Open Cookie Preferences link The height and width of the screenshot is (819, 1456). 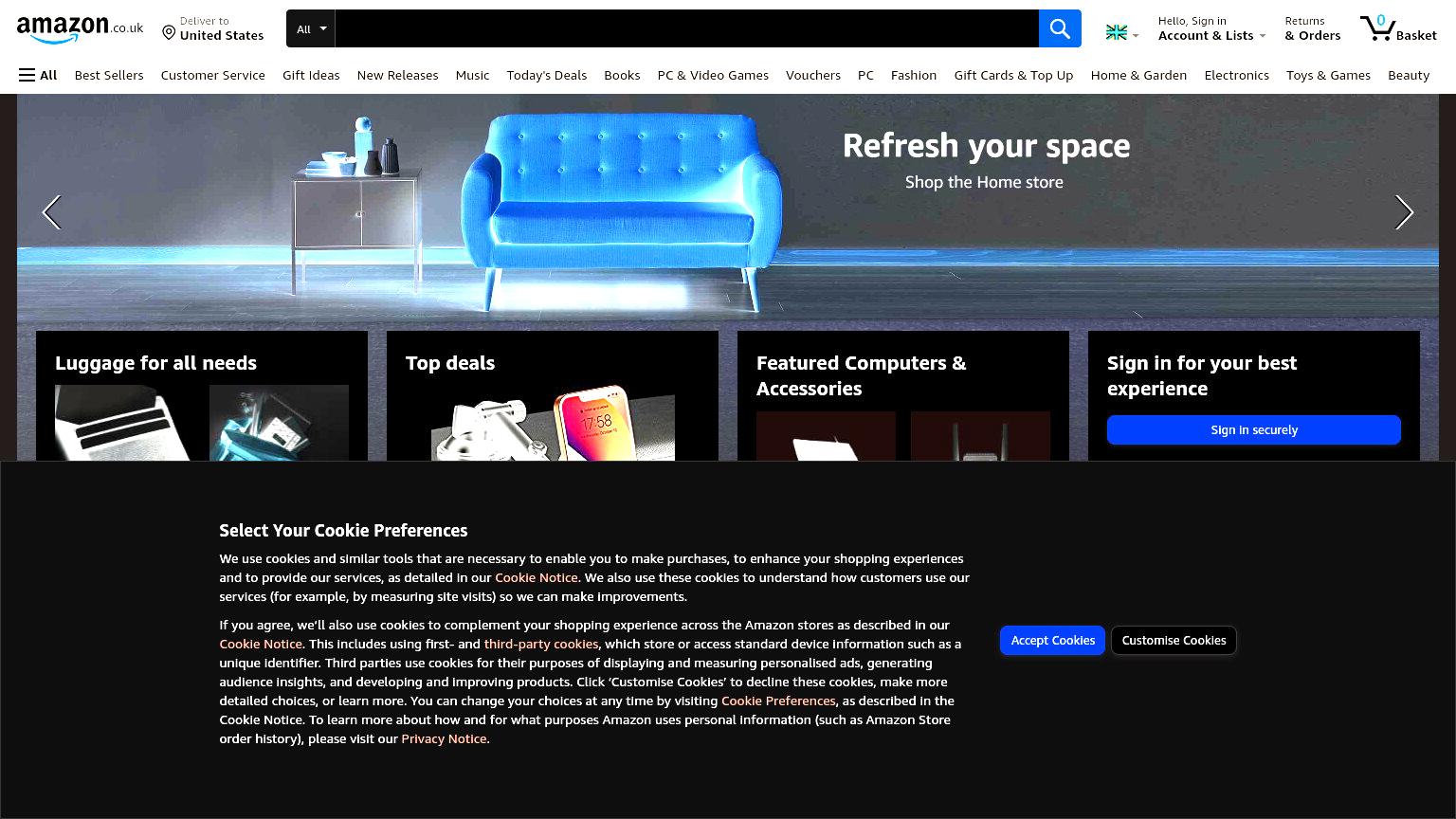pos(778,701)
